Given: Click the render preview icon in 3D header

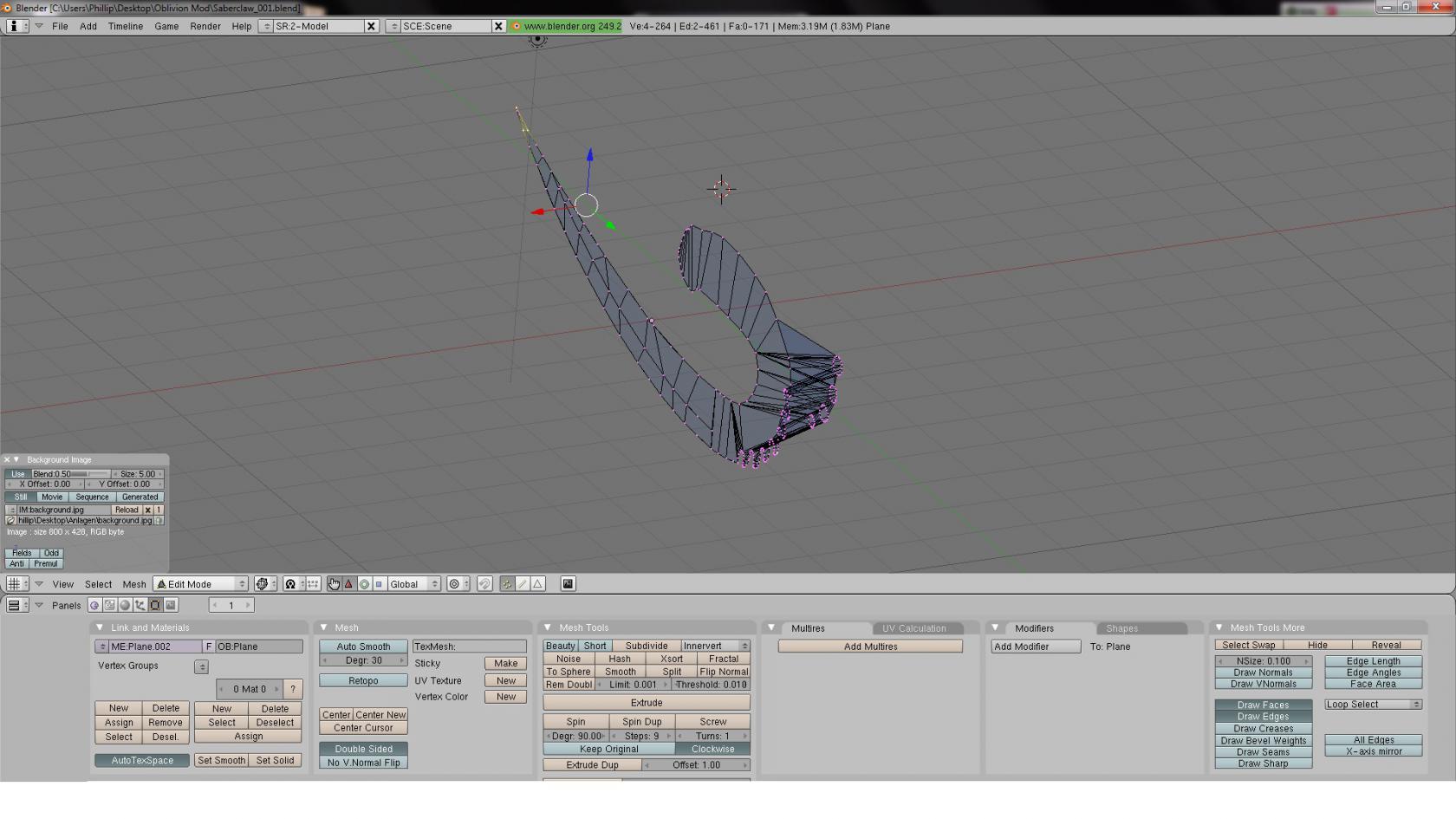Looking at the screenshot, I should click(x=568, y=584).
